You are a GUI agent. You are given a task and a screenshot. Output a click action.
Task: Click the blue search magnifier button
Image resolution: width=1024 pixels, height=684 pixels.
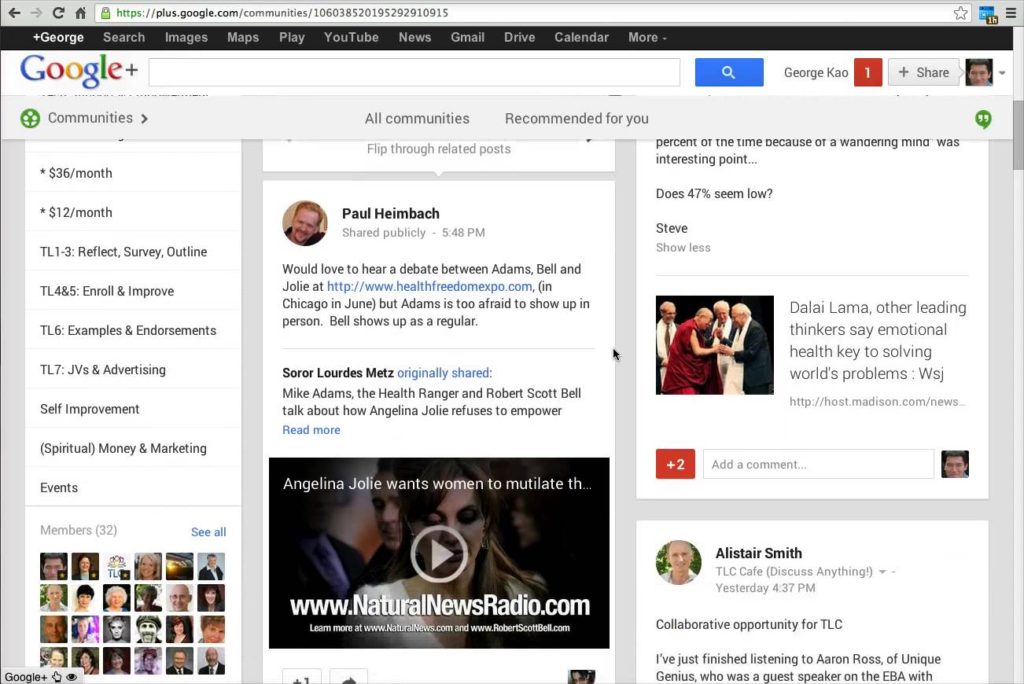coord(729,72)
